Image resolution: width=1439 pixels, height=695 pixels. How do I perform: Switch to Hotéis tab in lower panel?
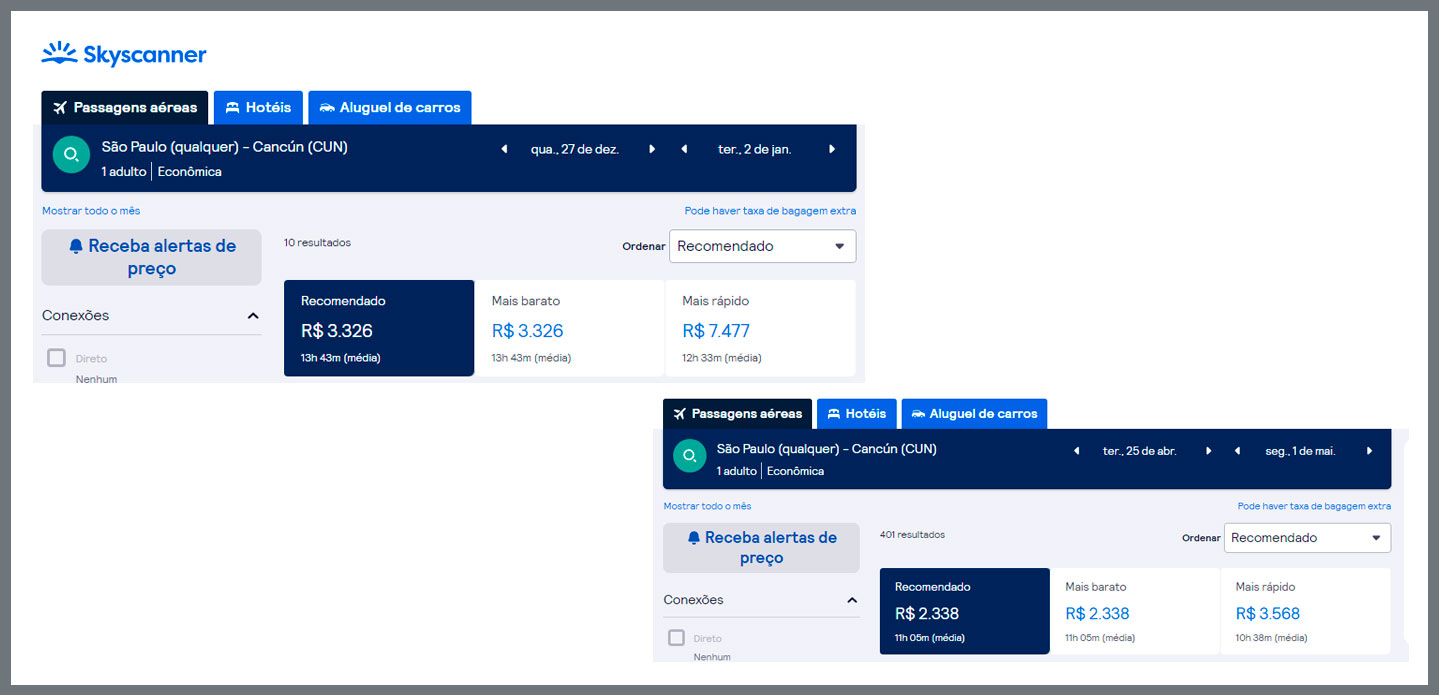(x=857, y=414)
